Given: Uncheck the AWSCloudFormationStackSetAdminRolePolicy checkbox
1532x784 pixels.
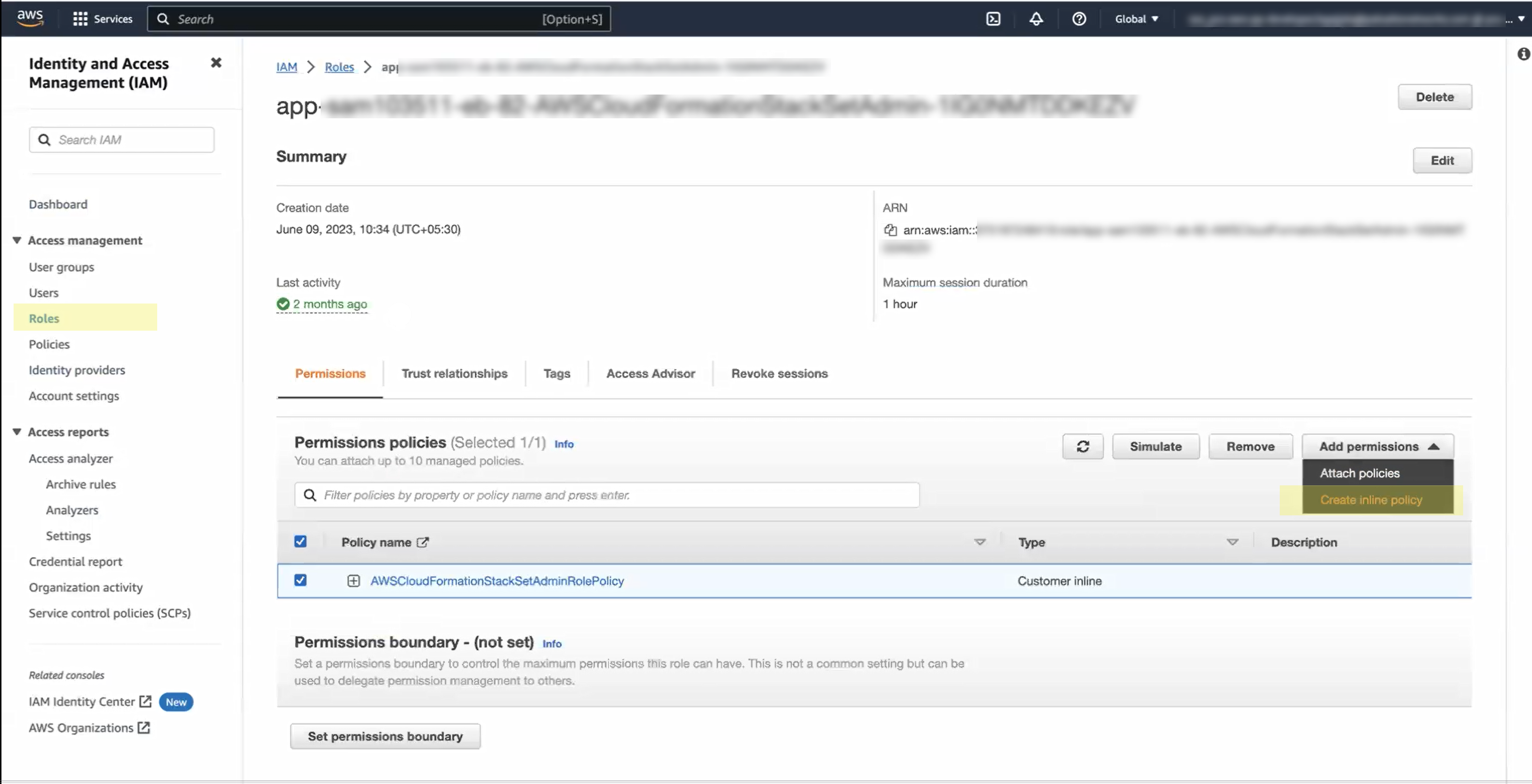Looking at the screenshot, I should tap(300, 580).
